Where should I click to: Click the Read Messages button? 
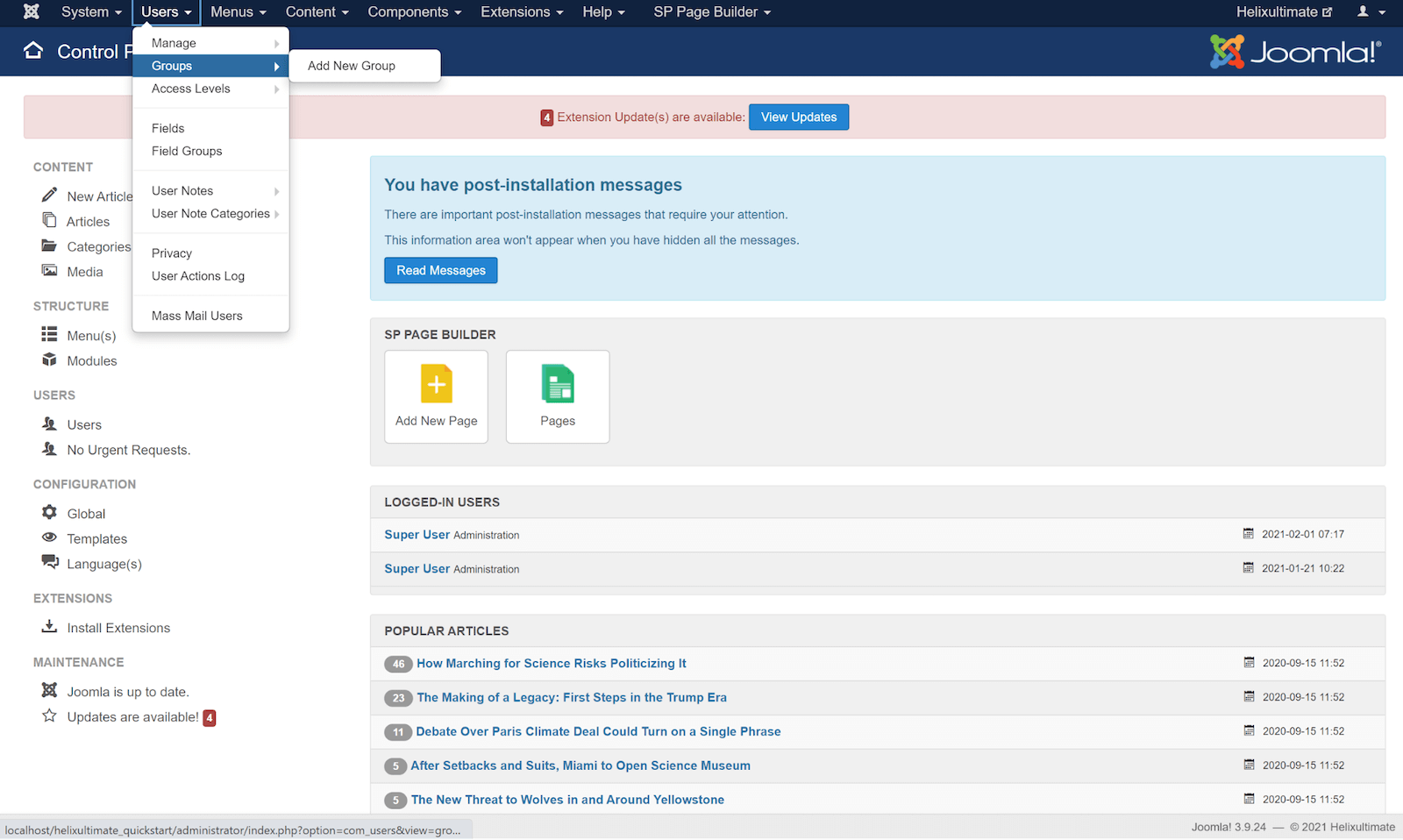[440, 270]
